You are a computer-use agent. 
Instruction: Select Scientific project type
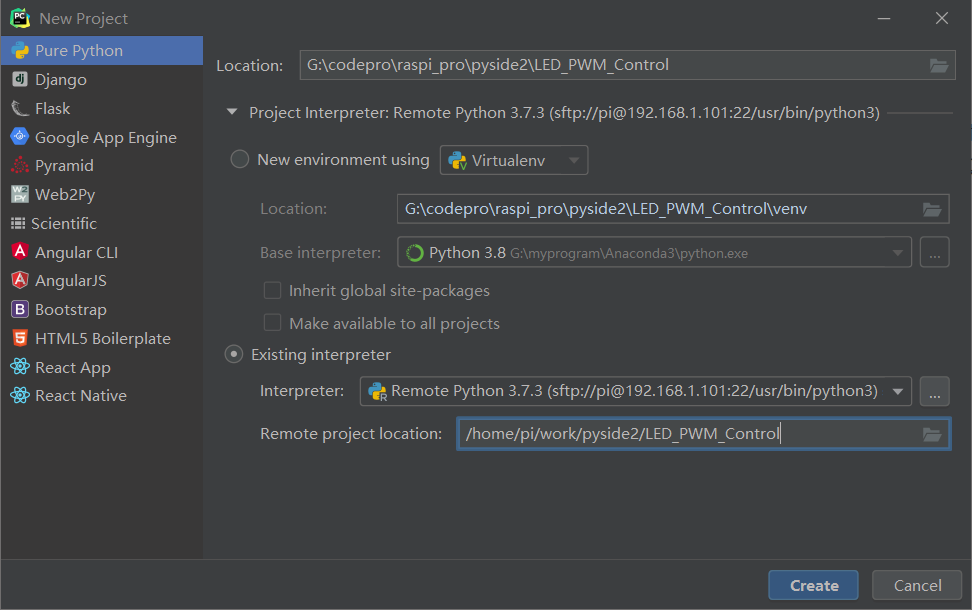tap(102, 223)
